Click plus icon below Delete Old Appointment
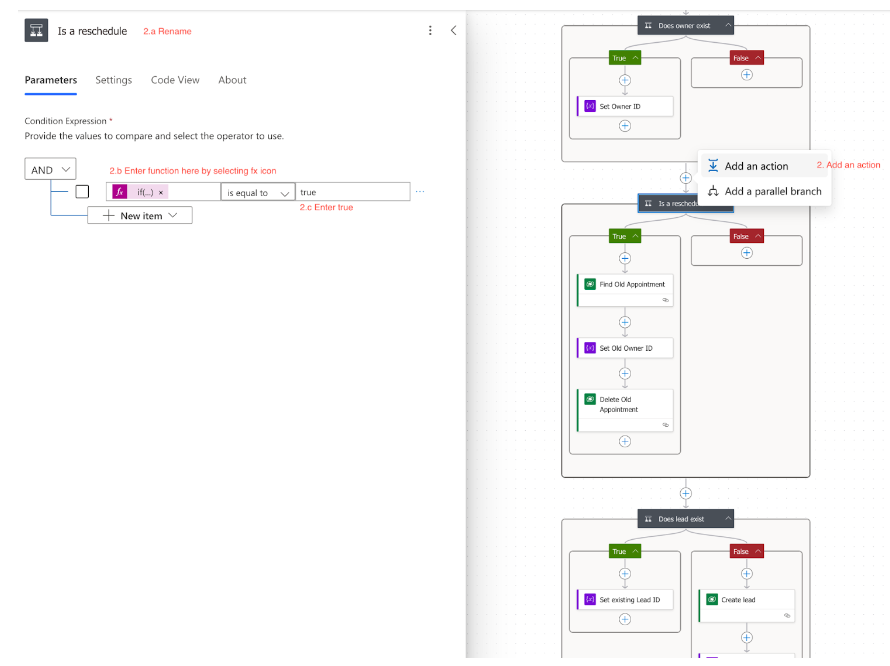The width and height of the screenshot is (890, 666). click(x=625, y=441)
